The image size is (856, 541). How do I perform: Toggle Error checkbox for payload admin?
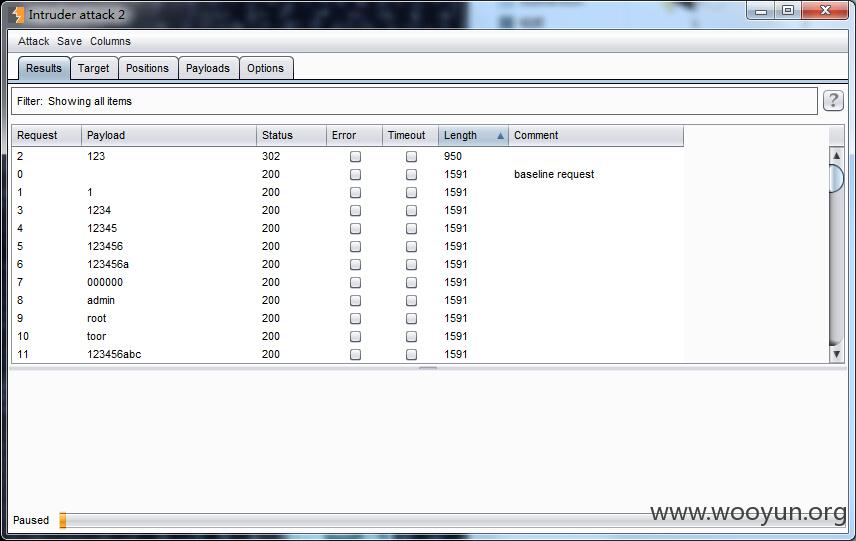coord(355,301)
